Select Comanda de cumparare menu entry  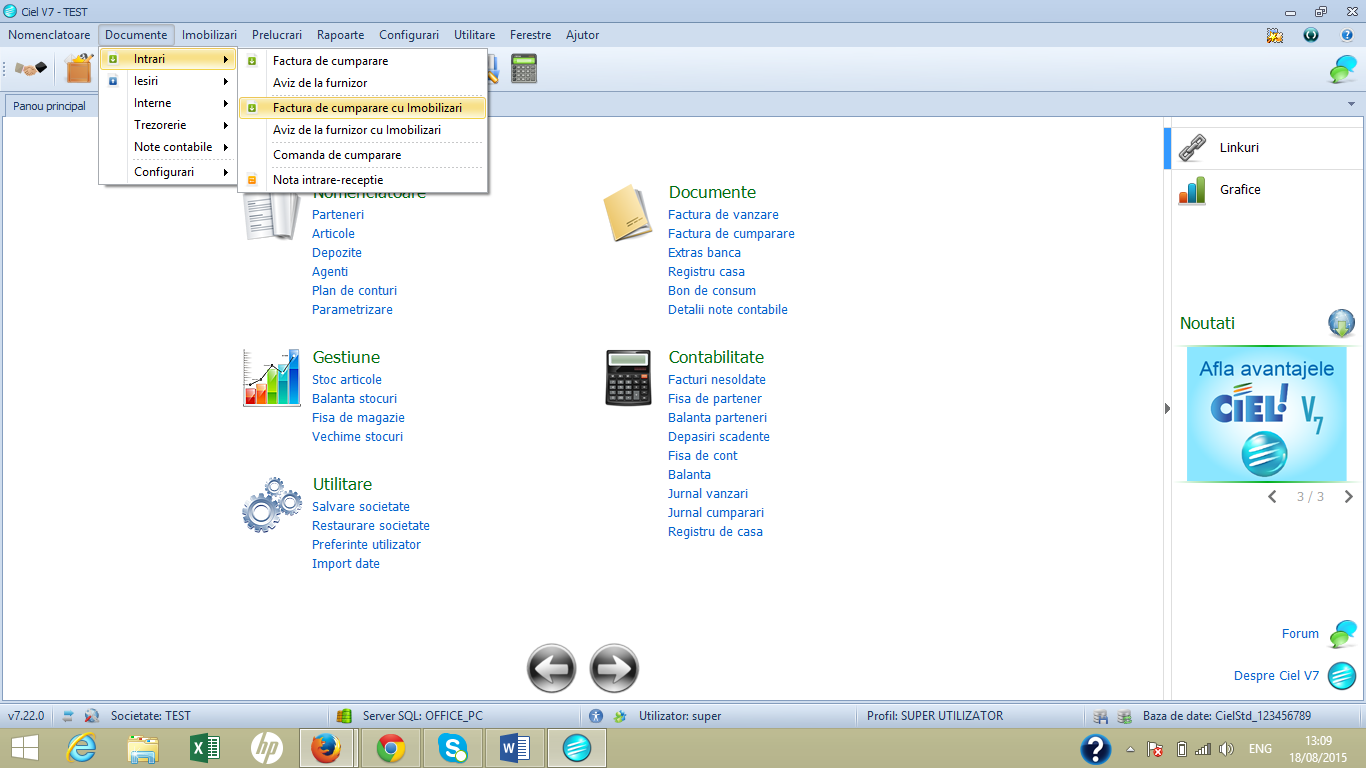pyautogui.click(x=362, y=155)
